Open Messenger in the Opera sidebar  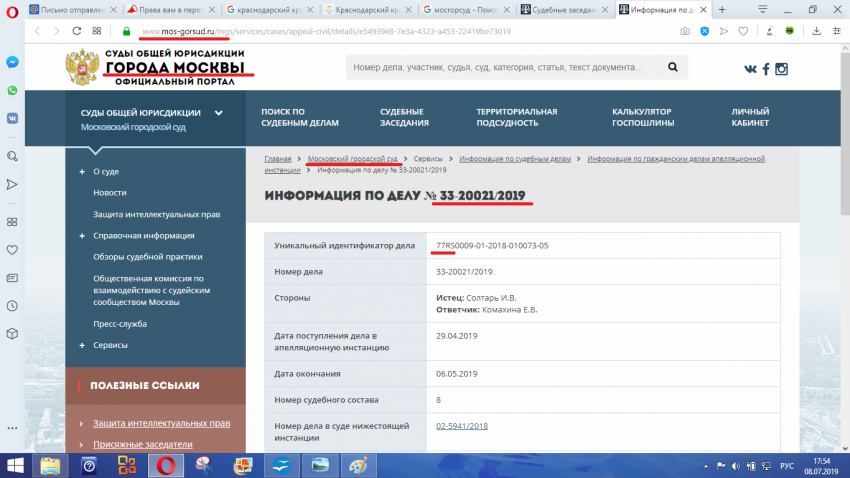point(12,61)
